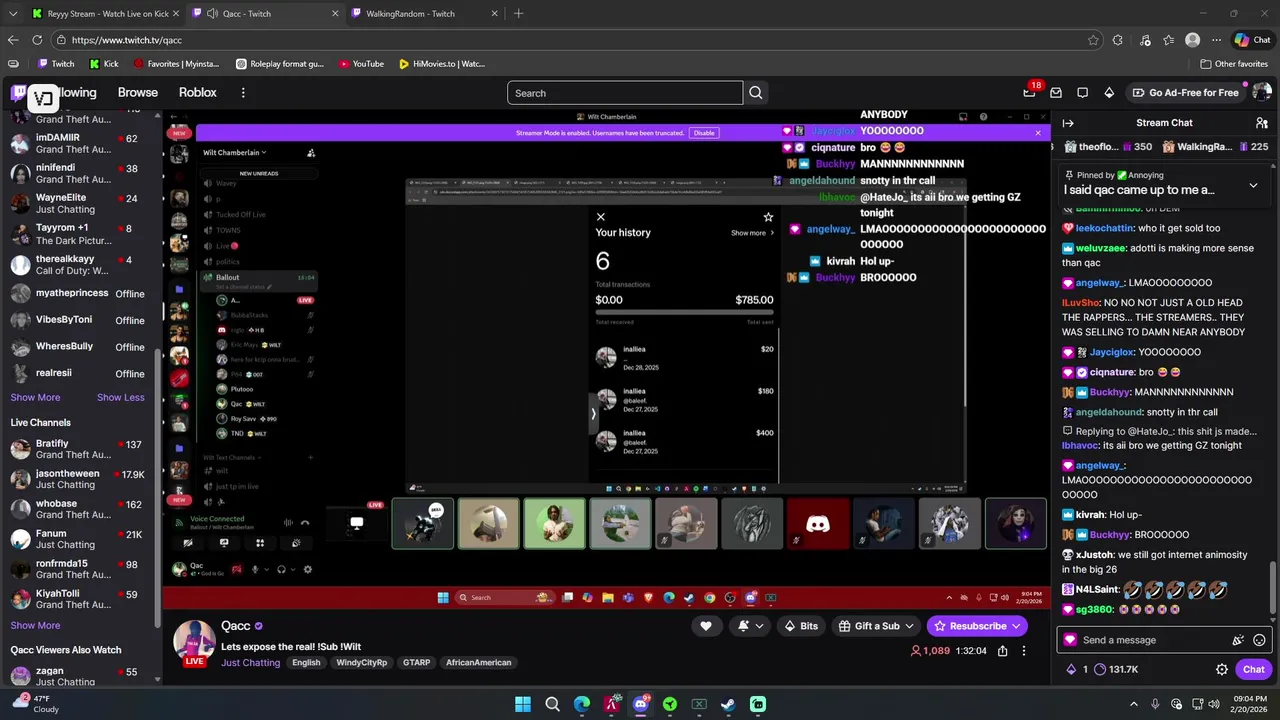Image resolution: width=1280 pixels, height=720 pixels.
Task: Expand the pinned message chevron
Action: tap(1253, 185)
